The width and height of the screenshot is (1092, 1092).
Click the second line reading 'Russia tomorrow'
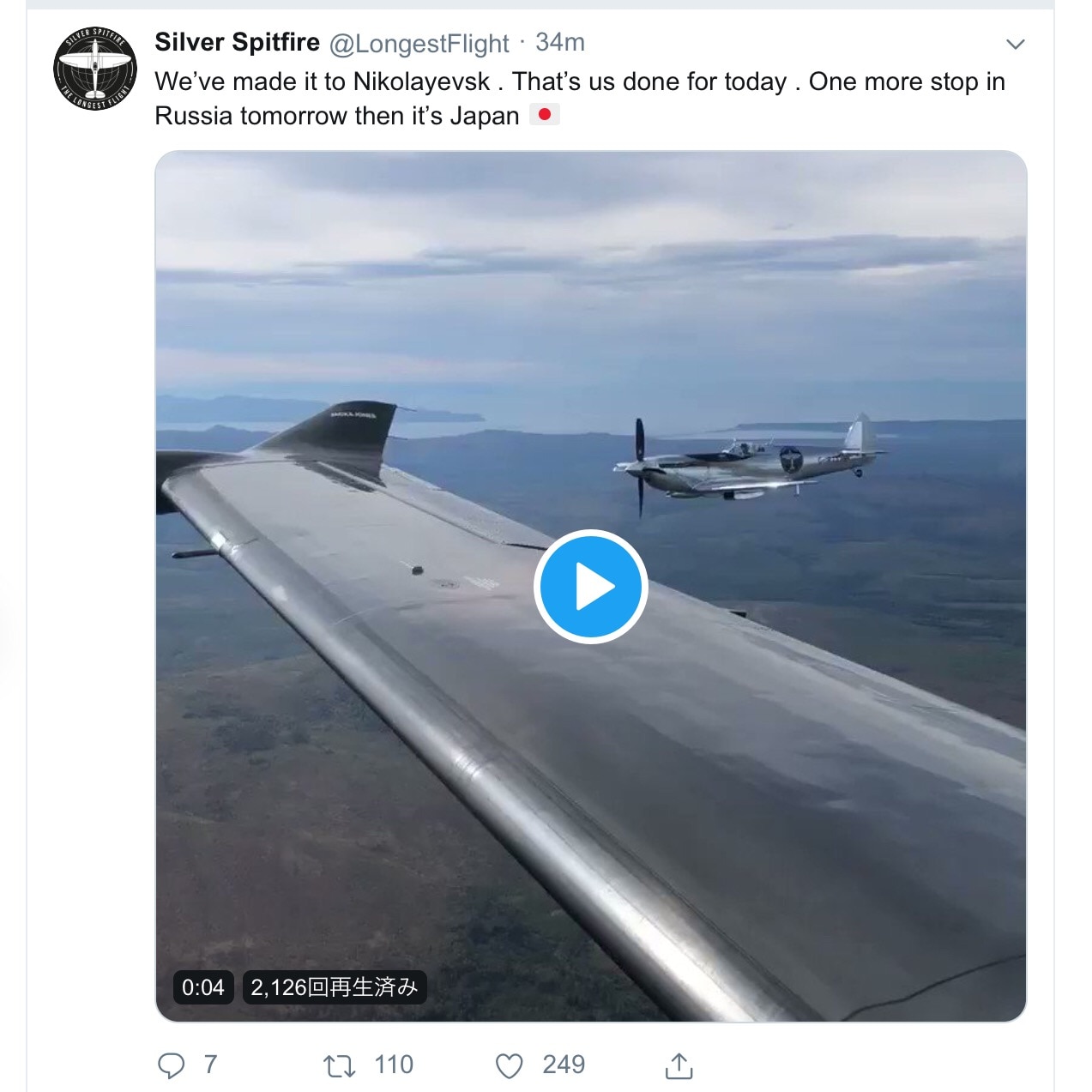tap(336, 116)
